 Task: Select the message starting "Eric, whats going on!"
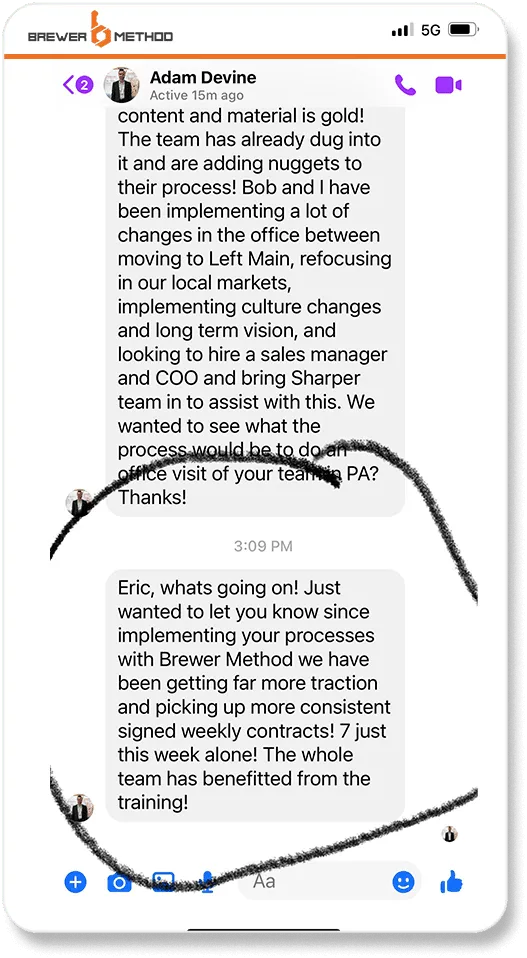point(255,695)
